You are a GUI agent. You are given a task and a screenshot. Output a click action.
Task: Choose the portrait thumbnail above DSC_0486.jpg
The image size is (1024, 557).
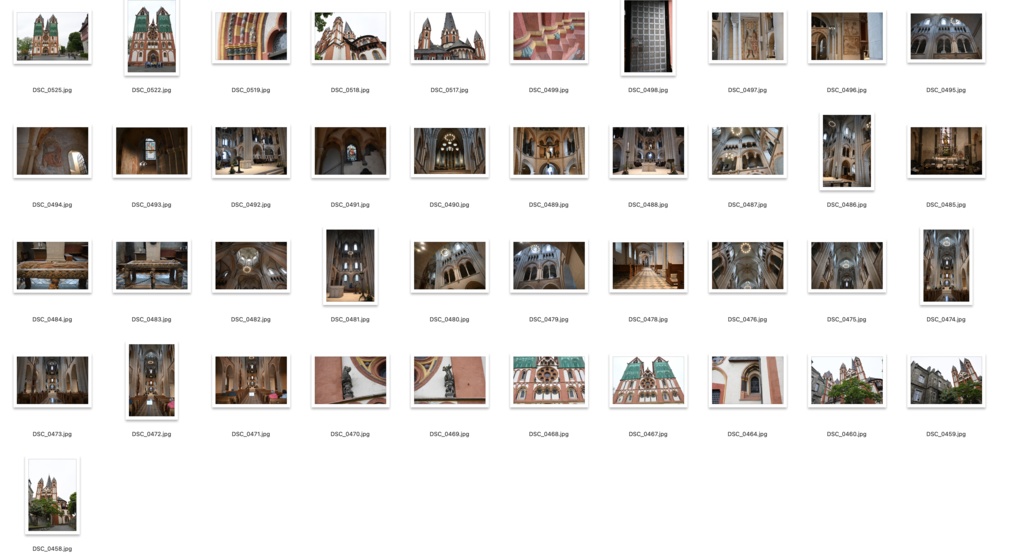pyautogui.click(x=846, y=151)
